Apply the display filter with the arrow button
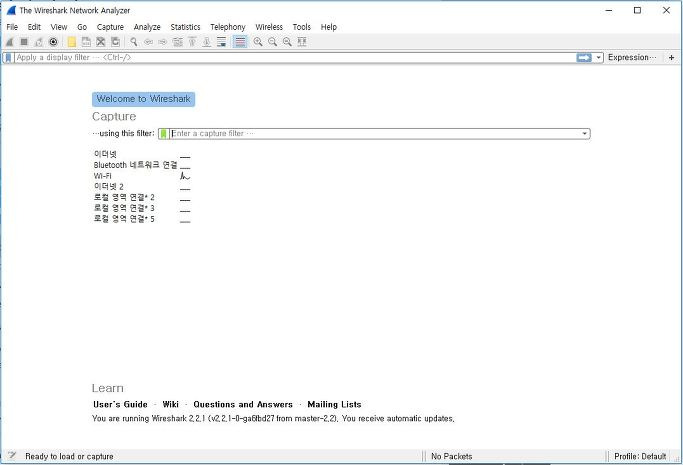This screenshot has height=465, width=683. [x=584, y=57]
